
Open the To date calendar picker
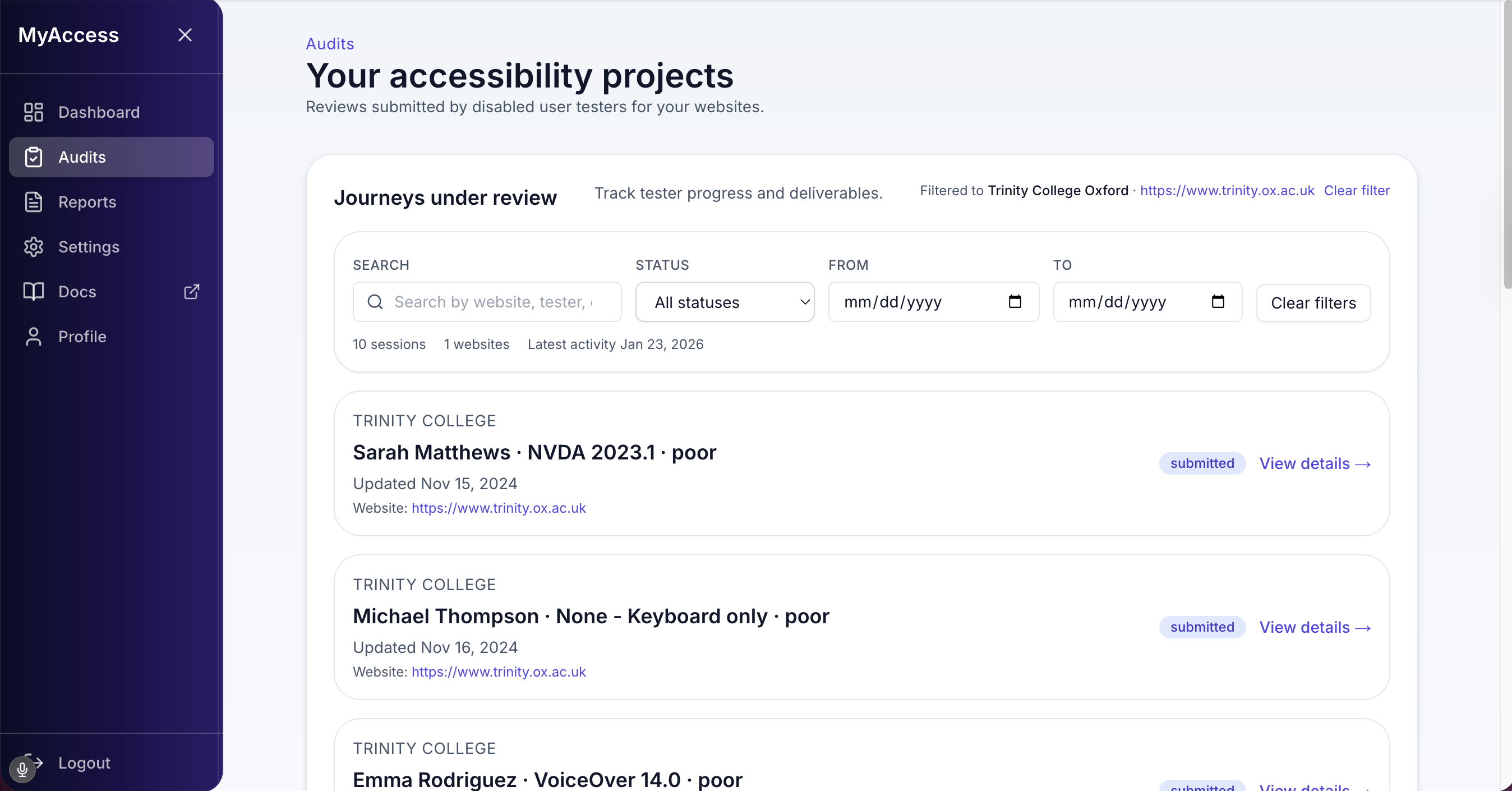[1218, 302]
